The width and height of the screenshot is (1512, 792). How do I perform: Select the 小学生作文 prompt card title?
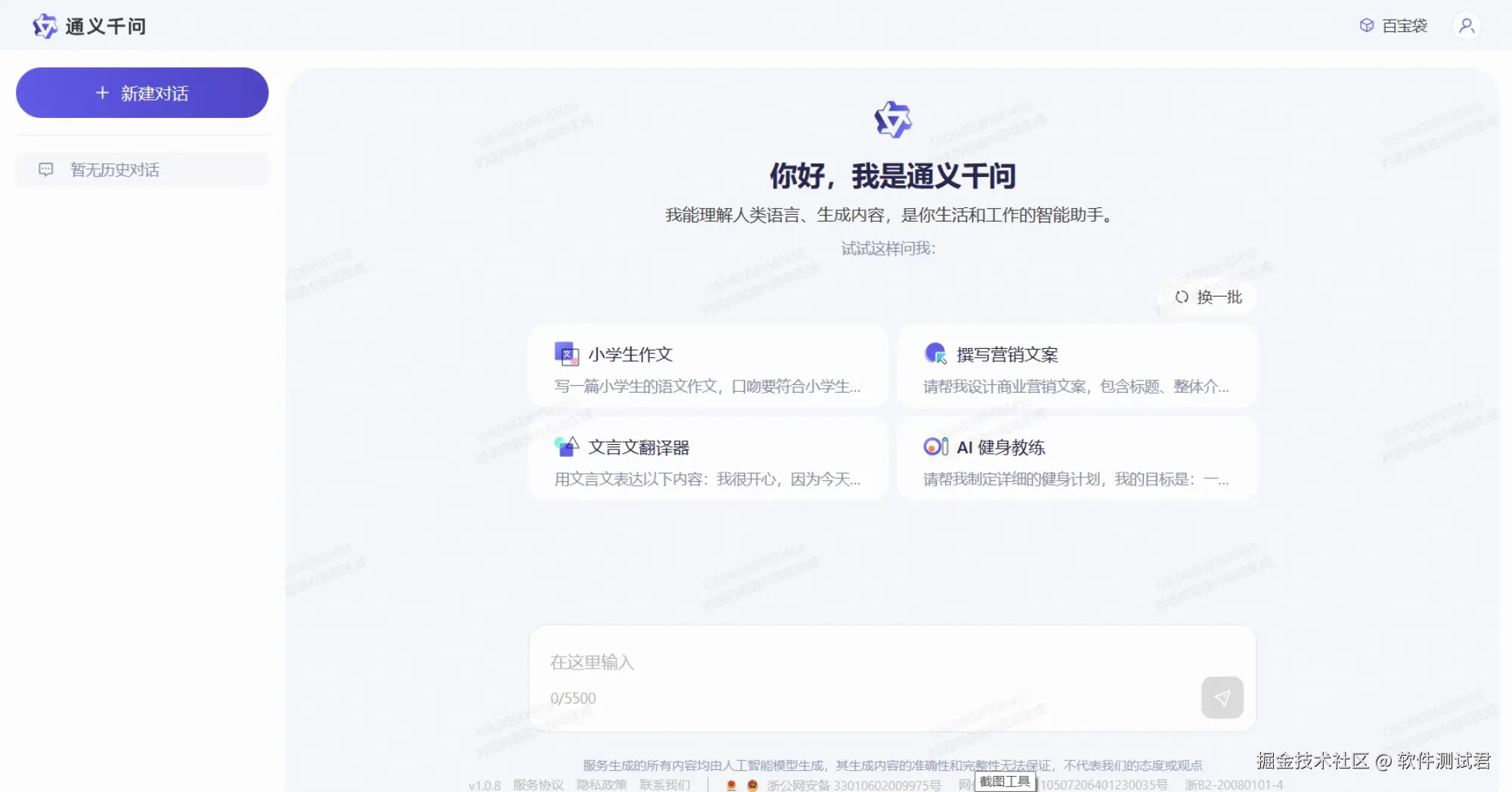point(631,354)
